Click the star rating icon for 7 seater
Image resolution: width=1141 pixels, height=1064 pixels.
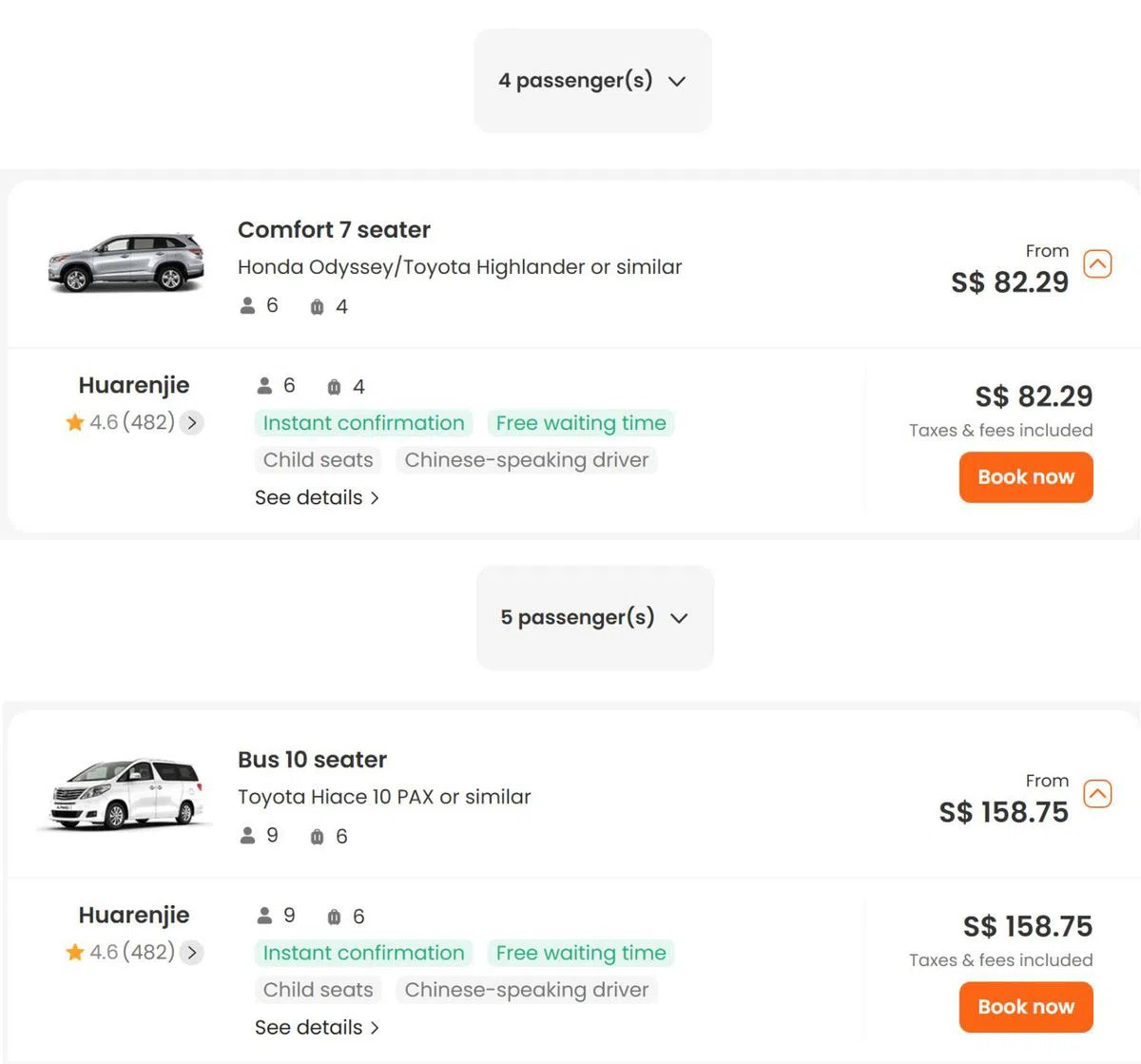click(x=75, y=423)
